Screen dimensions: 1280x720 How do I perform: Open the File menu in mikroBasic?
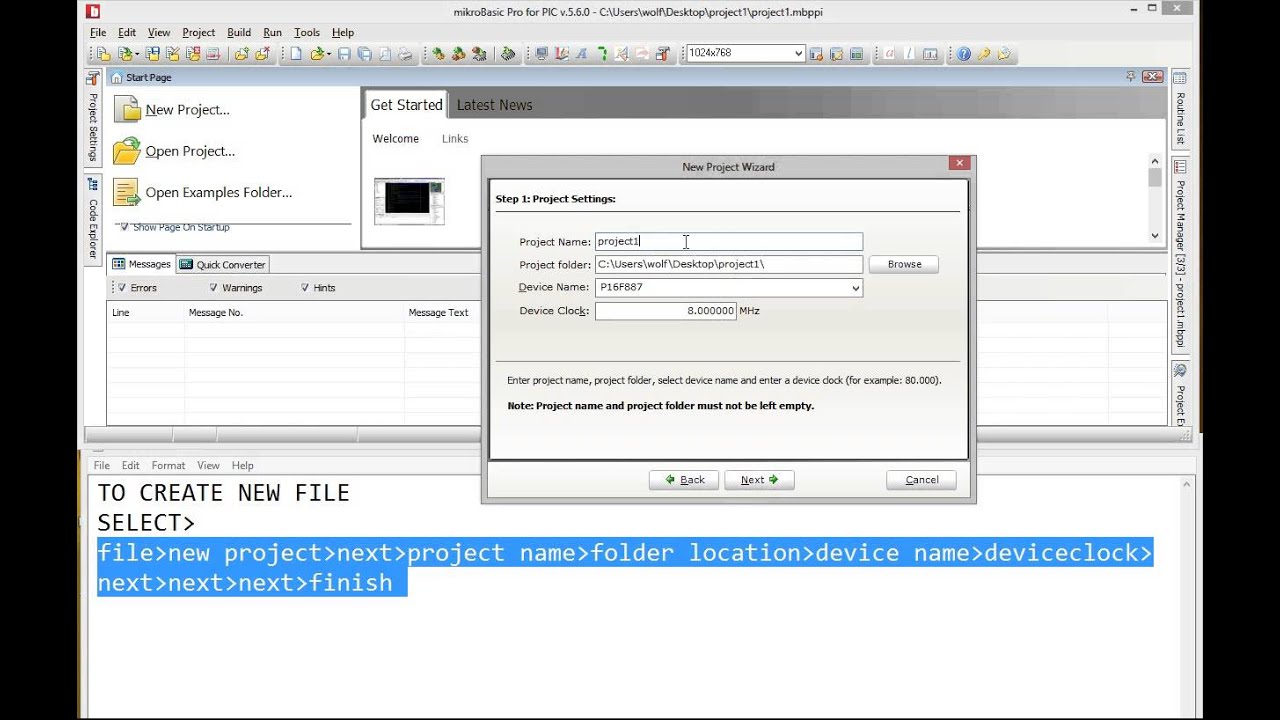[x=98, y=32]
